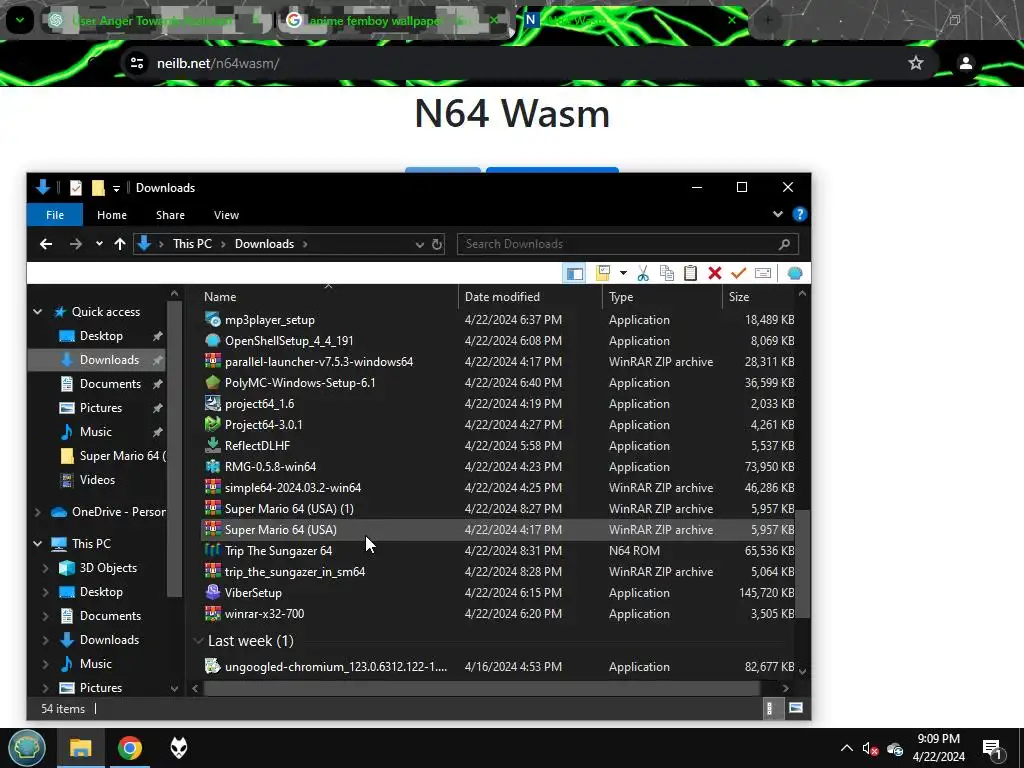1024x768 pixels.
Task: Expand the 3D Objects tree node
Action: pyautogui.click(x=46, y=568)
